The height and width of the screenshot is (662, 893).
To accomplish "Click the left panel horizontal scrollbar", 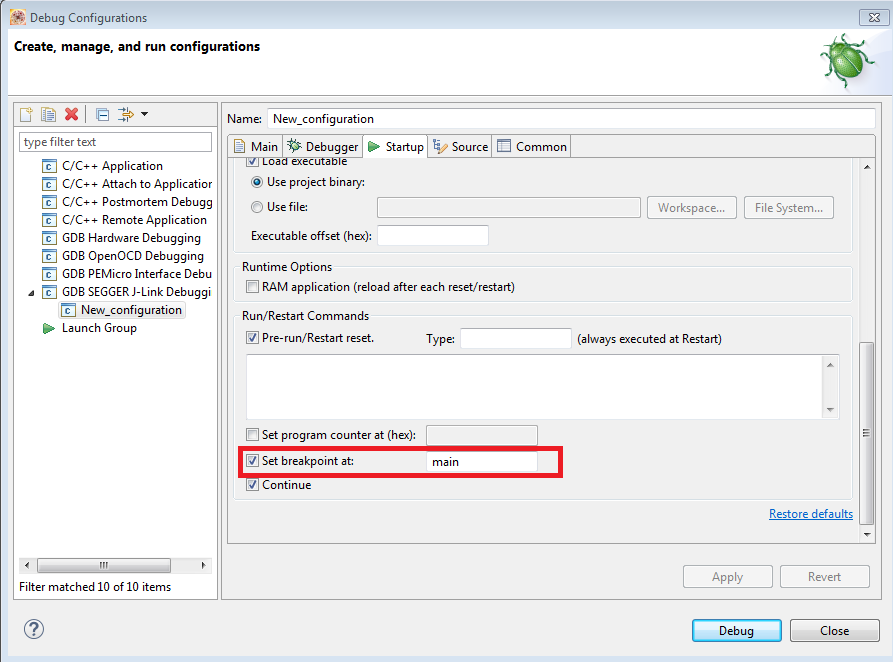I will tap(104, 565).
